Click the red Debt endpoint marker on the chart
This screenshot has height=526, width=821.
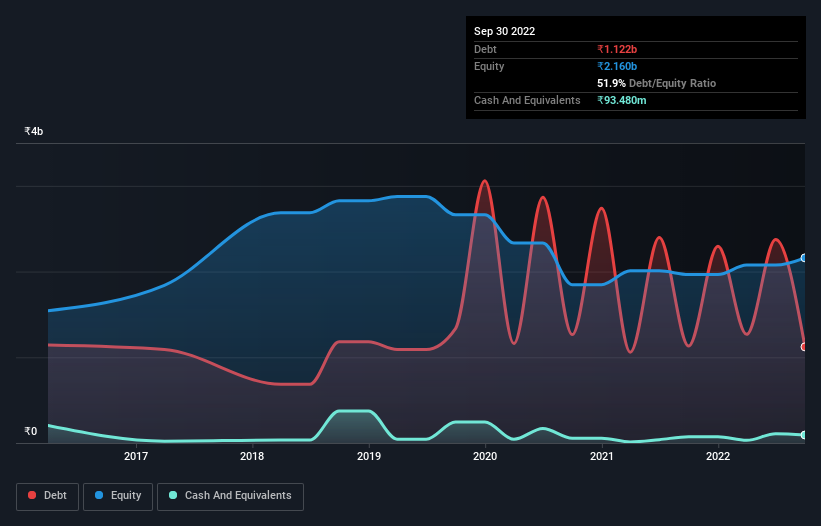804,346
